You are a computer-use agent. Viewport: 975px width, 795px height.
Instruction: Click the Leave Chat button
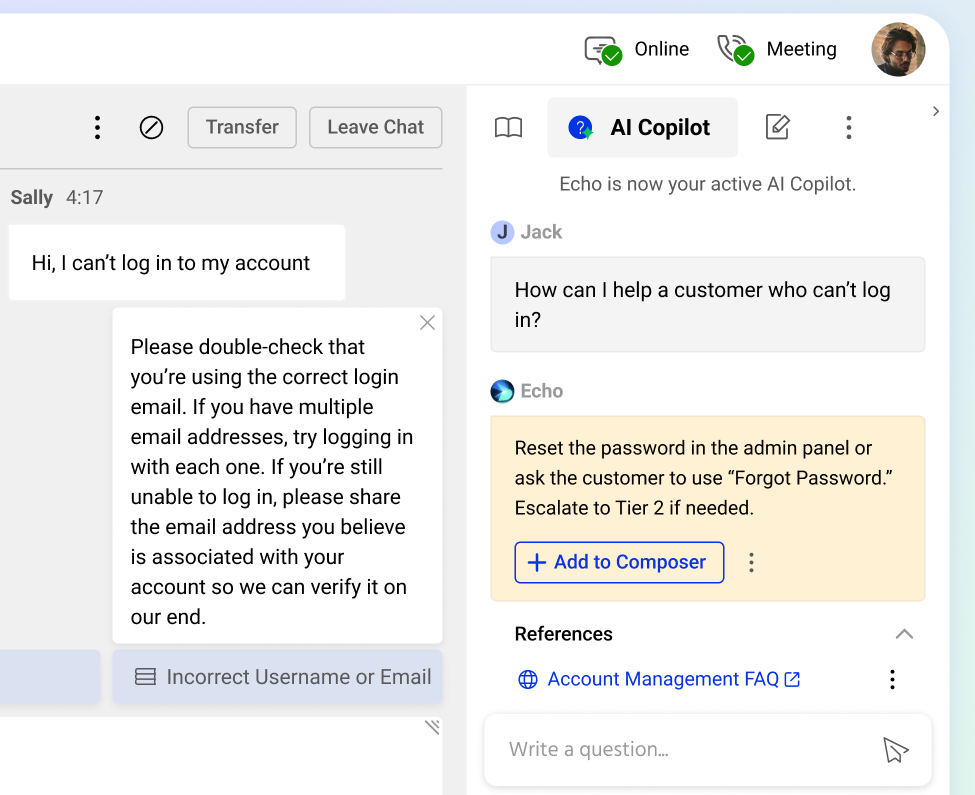pyautogui.click(x=376, y=127)
